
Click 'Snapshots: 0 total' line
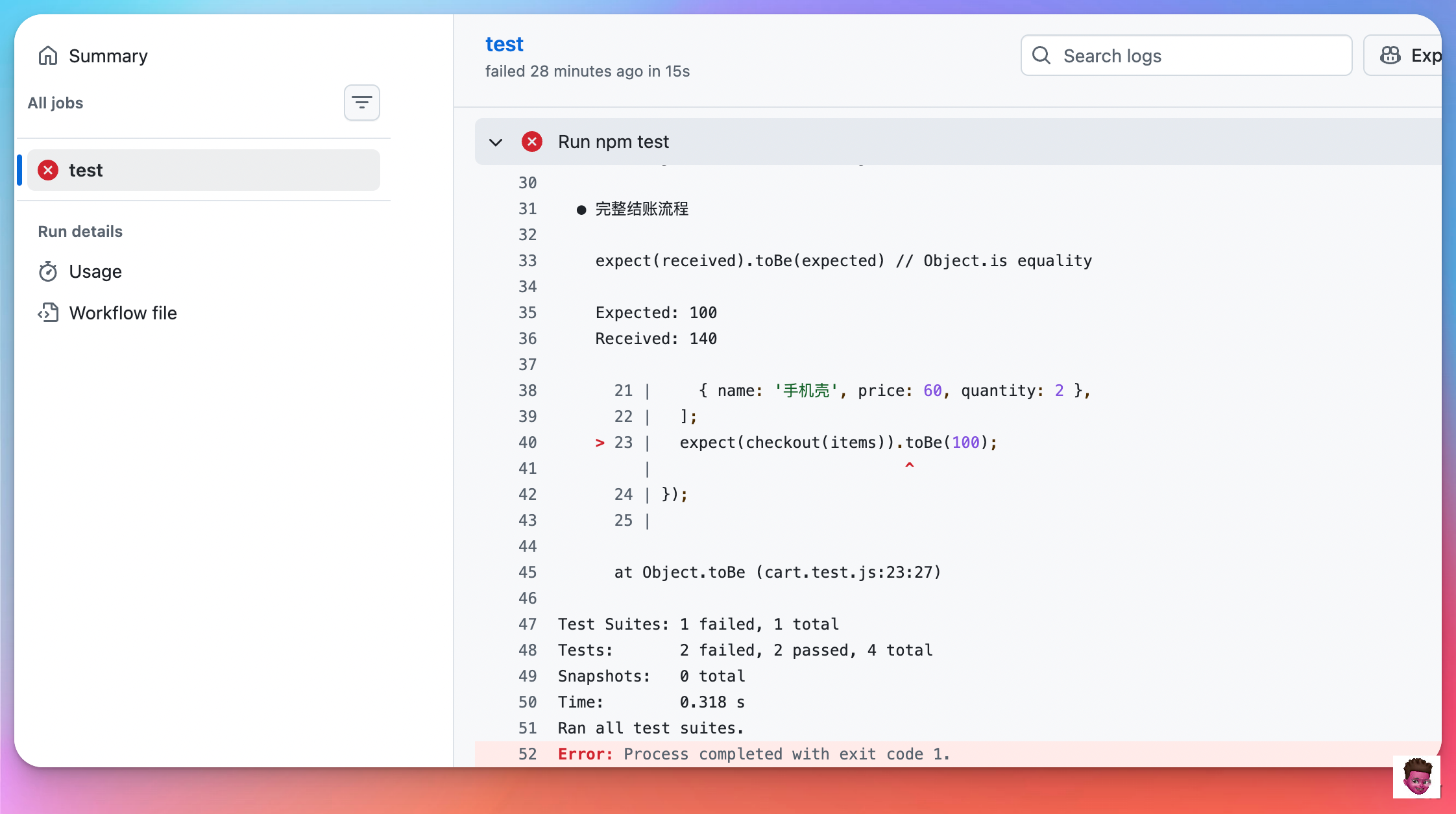pyautogui.click(x=651, y=676)
